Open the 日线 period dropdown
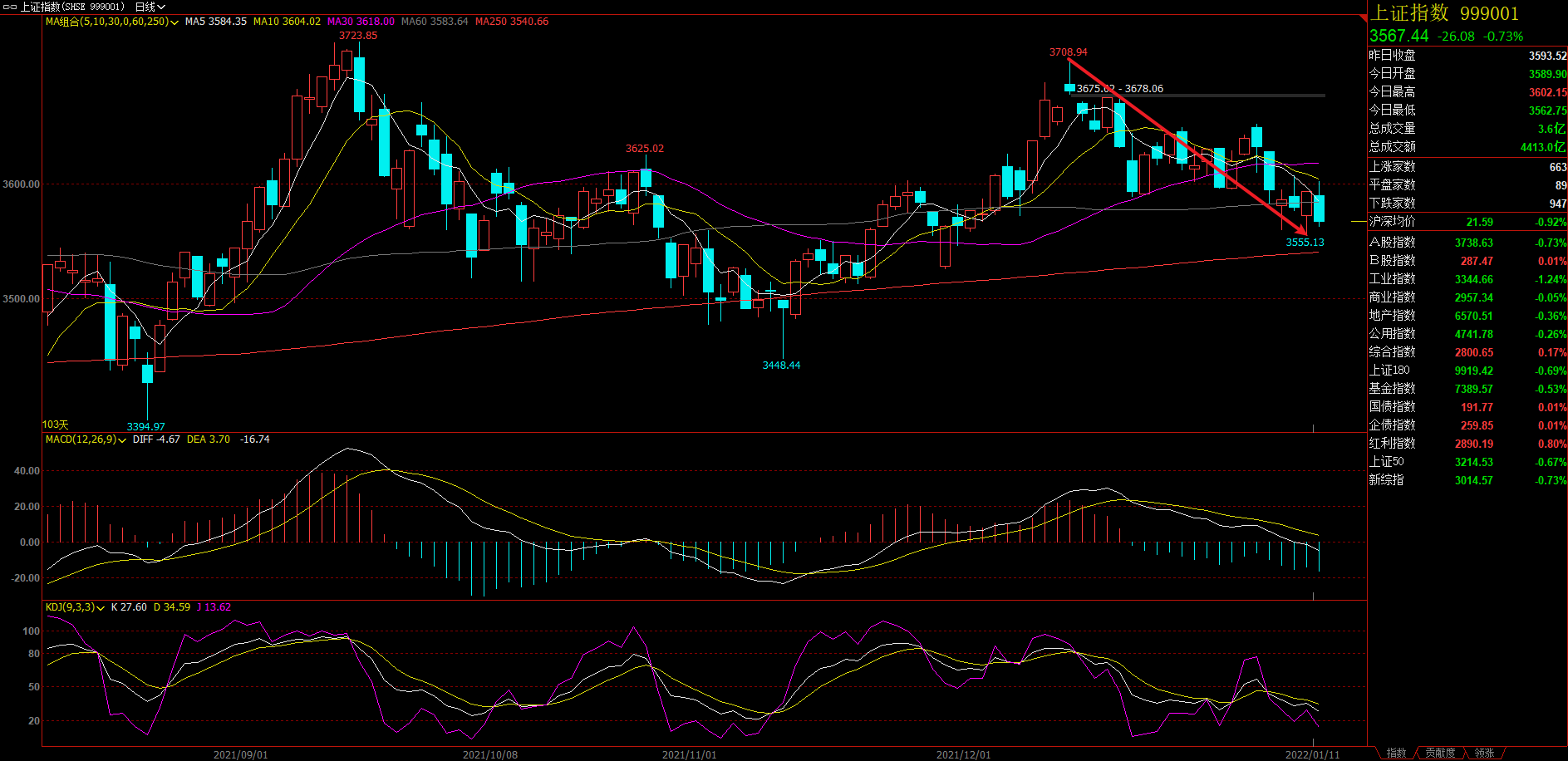The height and width of the screenshot is (761, 1568). 150,7
